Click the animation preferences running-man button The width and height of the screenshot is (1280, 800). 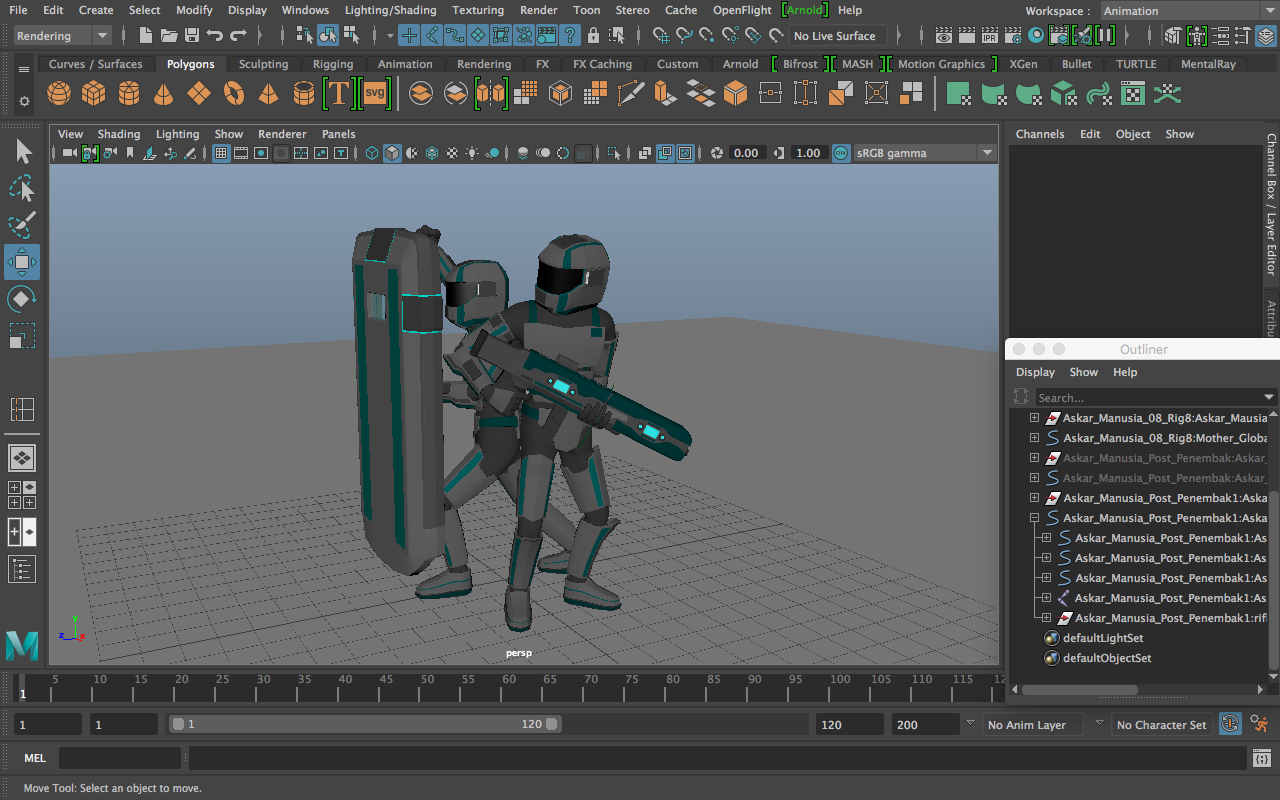coord(1260,724)
